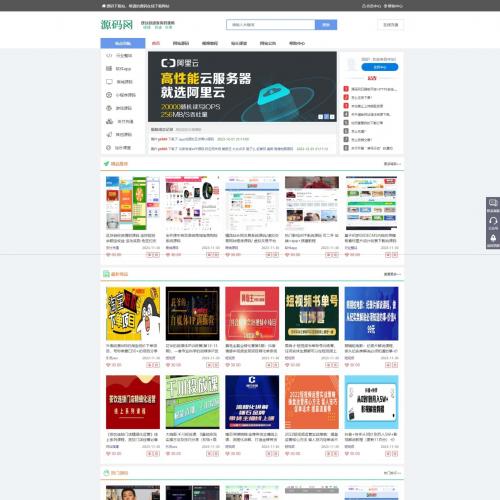Screen dimensions: 500x500
Task: Open the green 千川投放课 thumbnail
Action: coord(192,402)
